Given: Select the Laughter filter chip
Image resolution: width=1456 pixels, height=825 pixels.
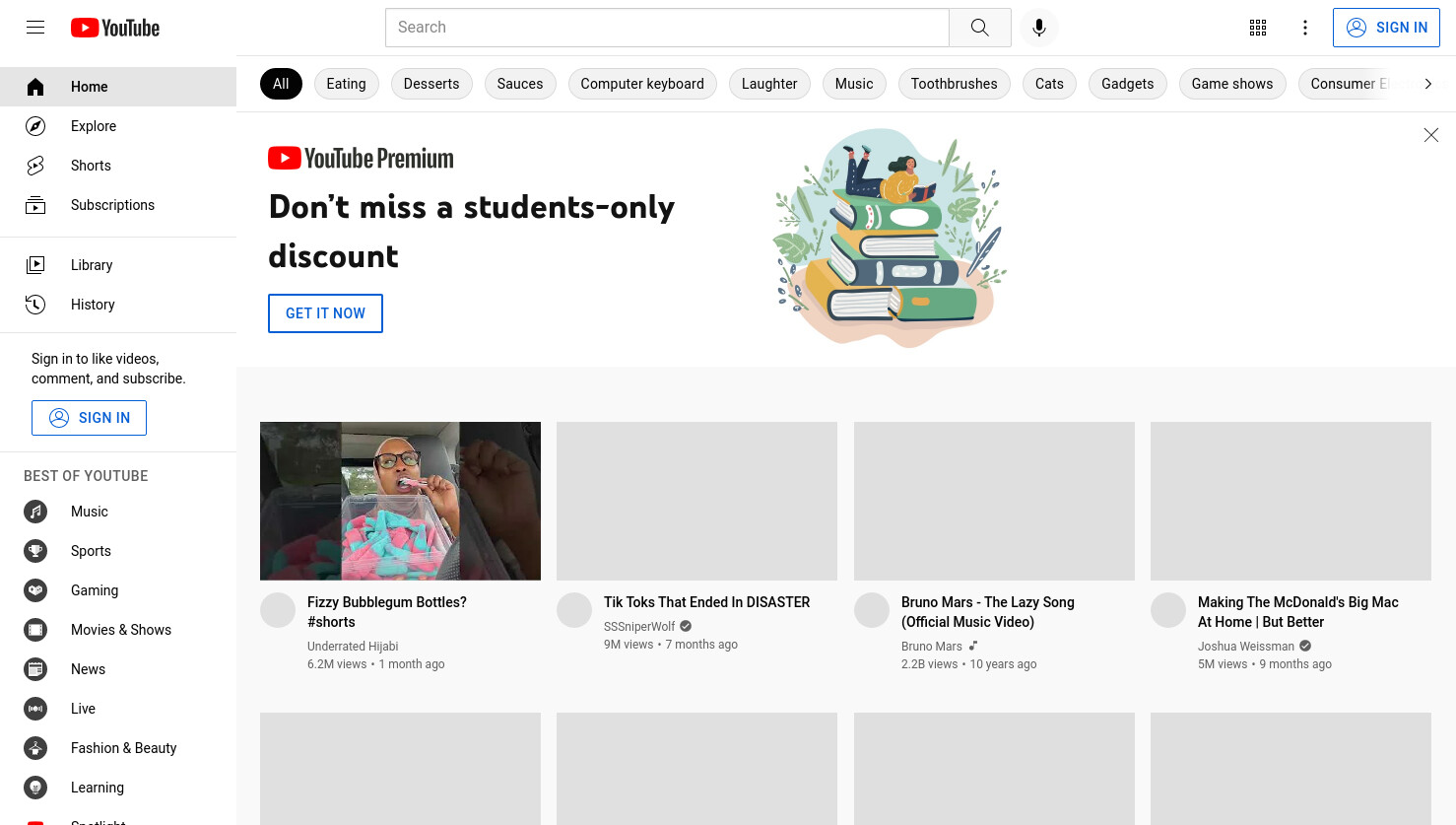Looking at the screenshot, I should point(769,84).
